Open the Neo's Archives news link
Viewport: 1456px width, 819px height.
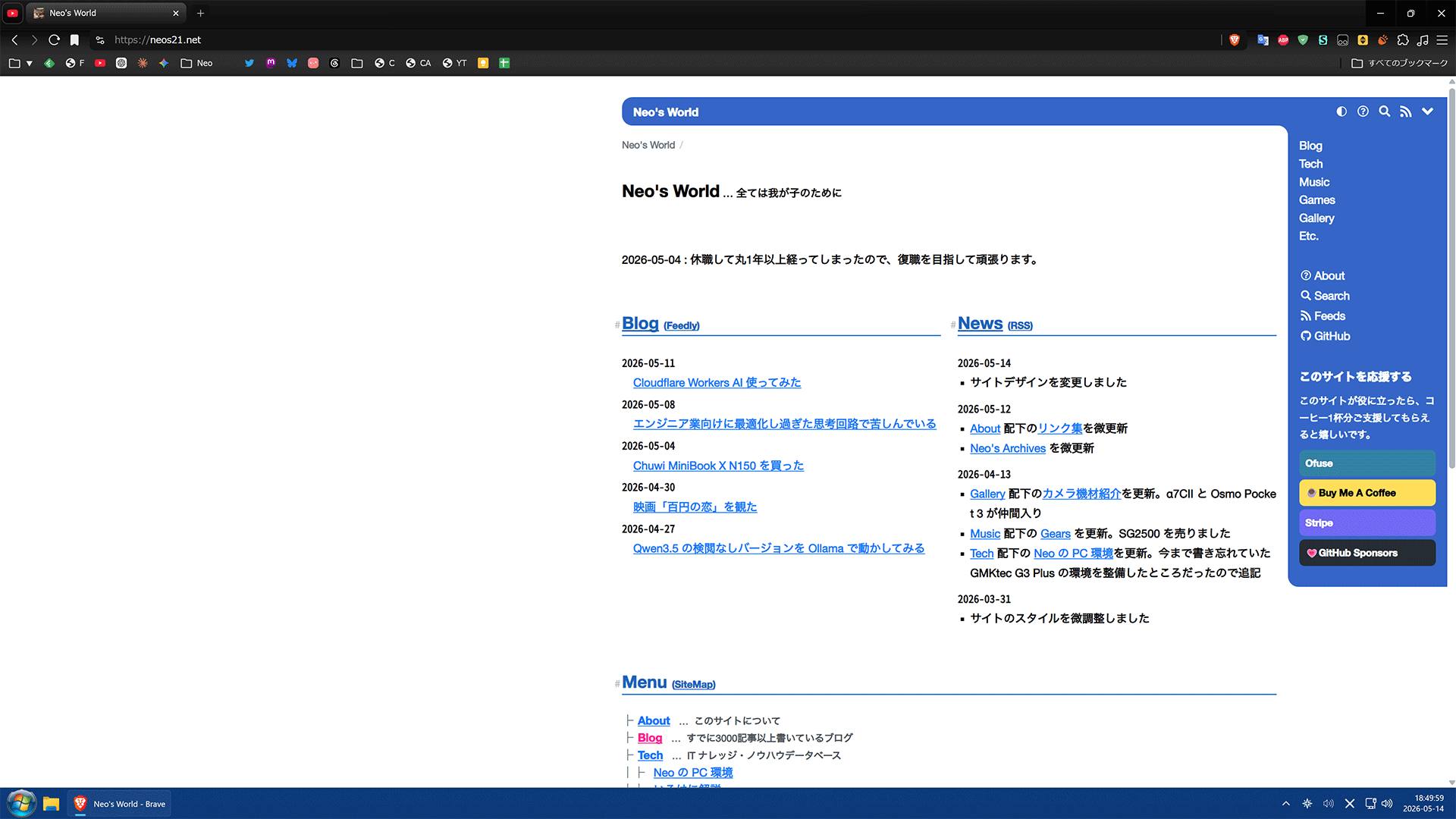click(1008, 449)
